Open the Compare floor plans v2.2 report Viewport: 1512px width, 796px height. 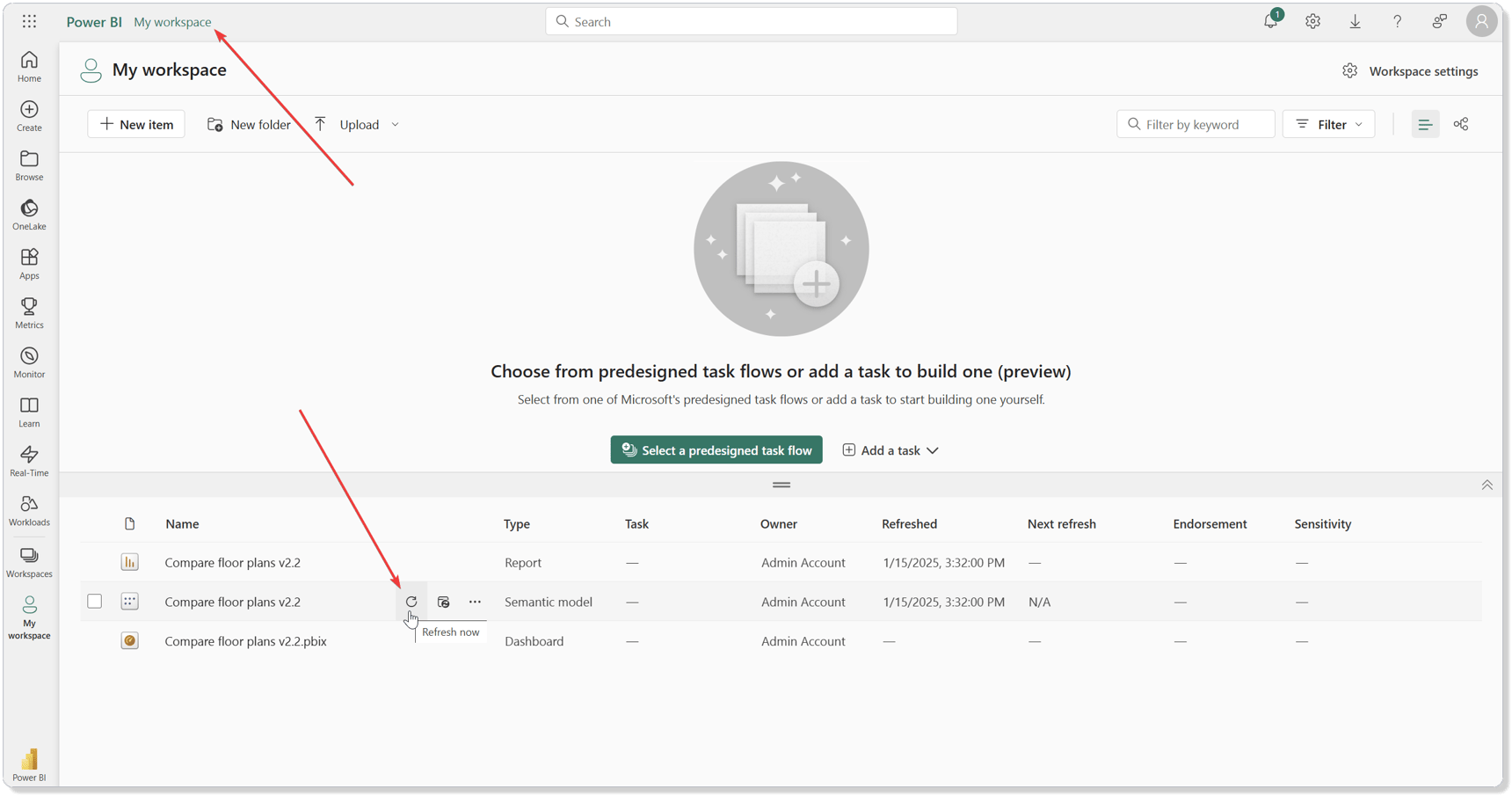point(233,562)
